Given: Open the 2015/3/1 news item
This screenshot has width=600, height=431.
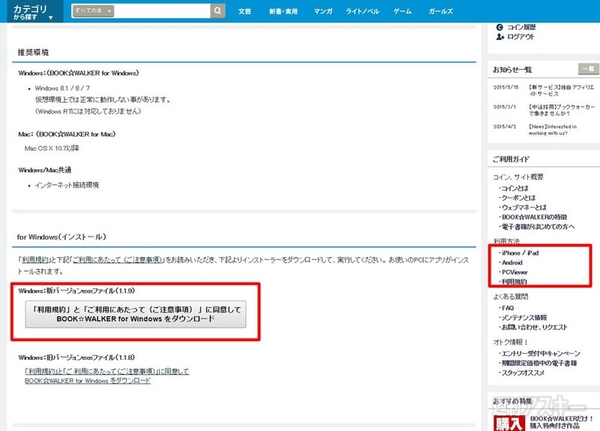Looking at the screenshot, I should click(561, 110).
